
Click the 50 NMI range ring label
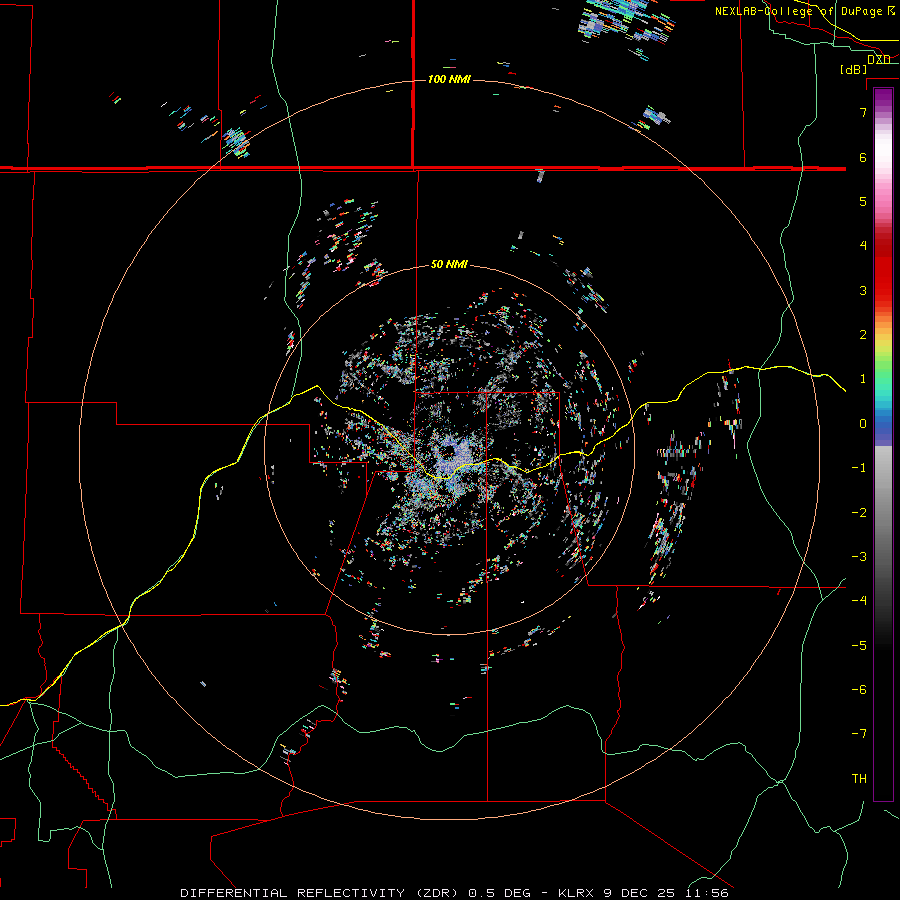pos(449,264)
